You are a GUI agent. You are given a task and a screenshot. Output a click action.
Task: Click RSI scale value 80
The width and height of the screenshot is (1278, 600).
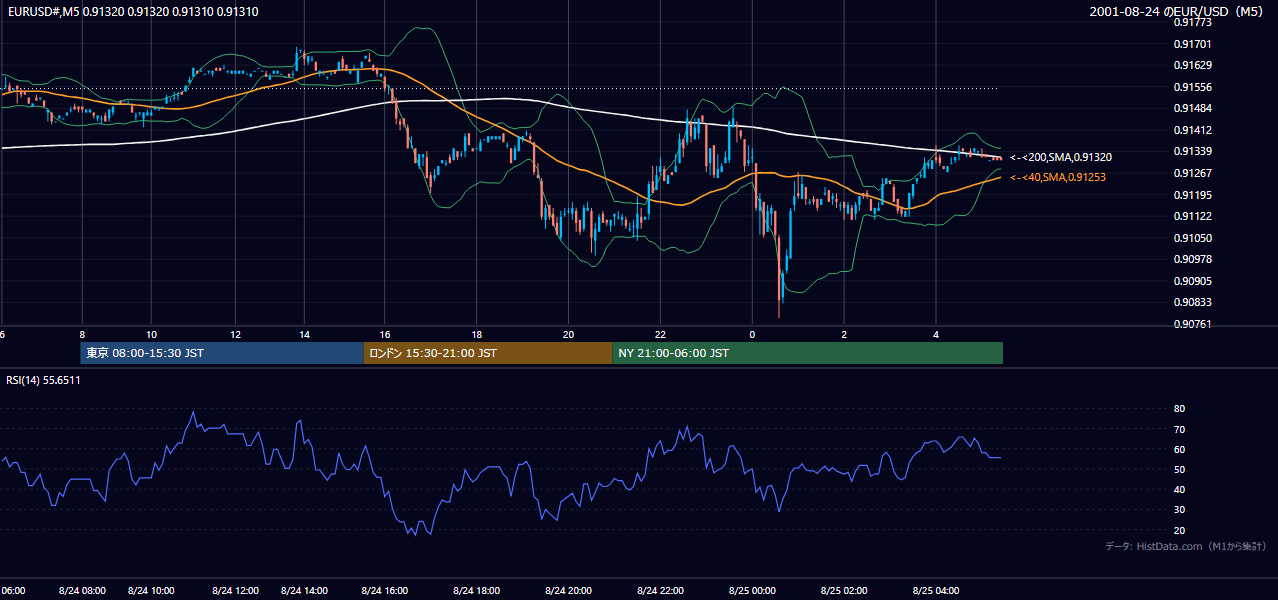tap(1179, 409)
